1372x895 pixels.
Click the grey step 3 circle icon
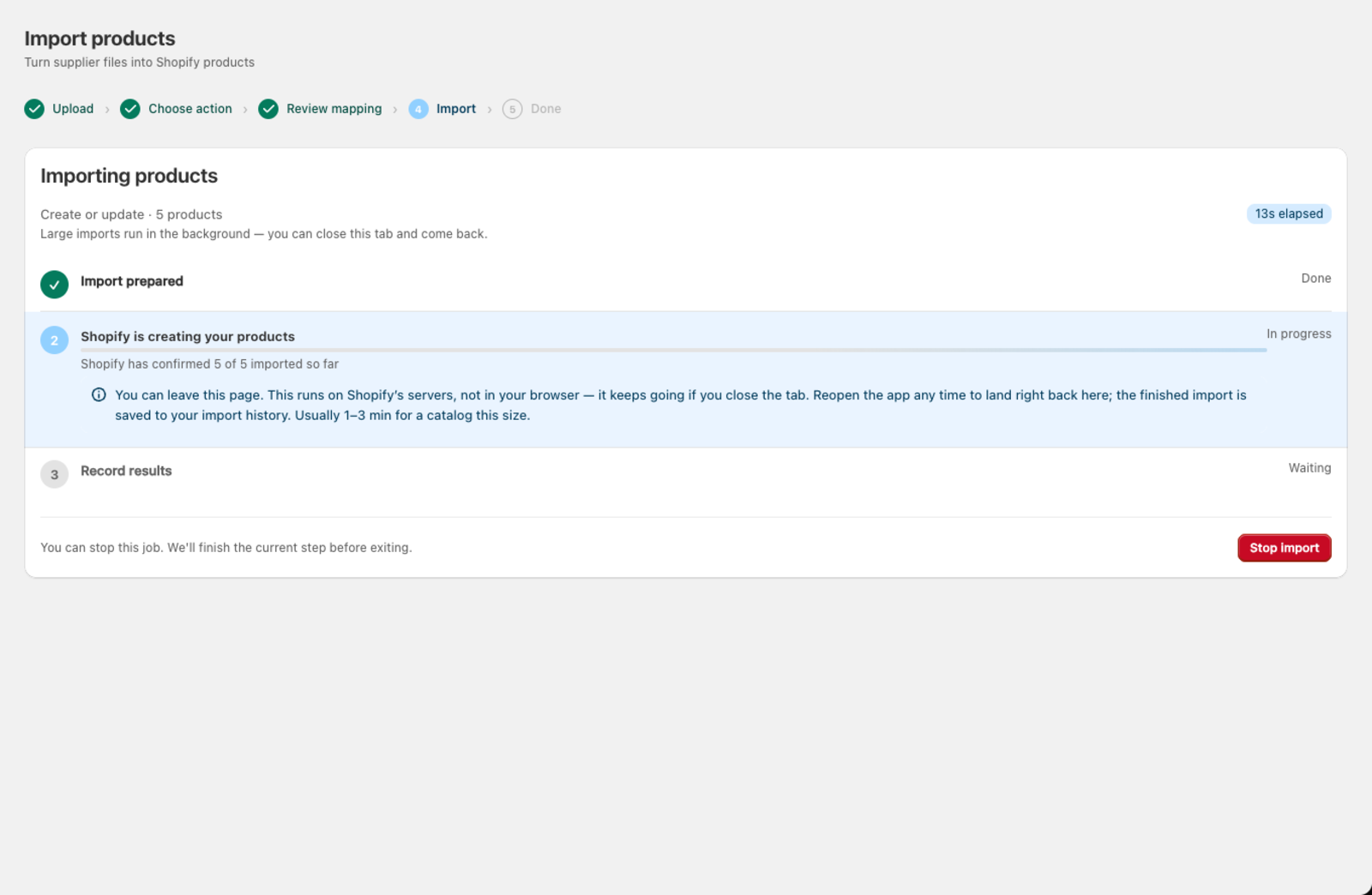(x=55, y=474)
